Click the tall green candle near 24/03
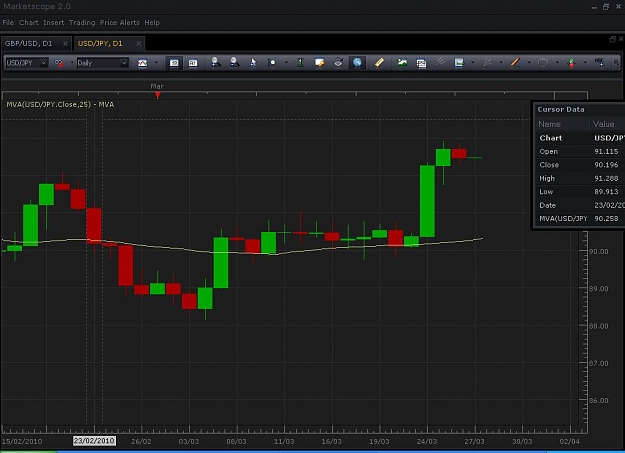 427,201
